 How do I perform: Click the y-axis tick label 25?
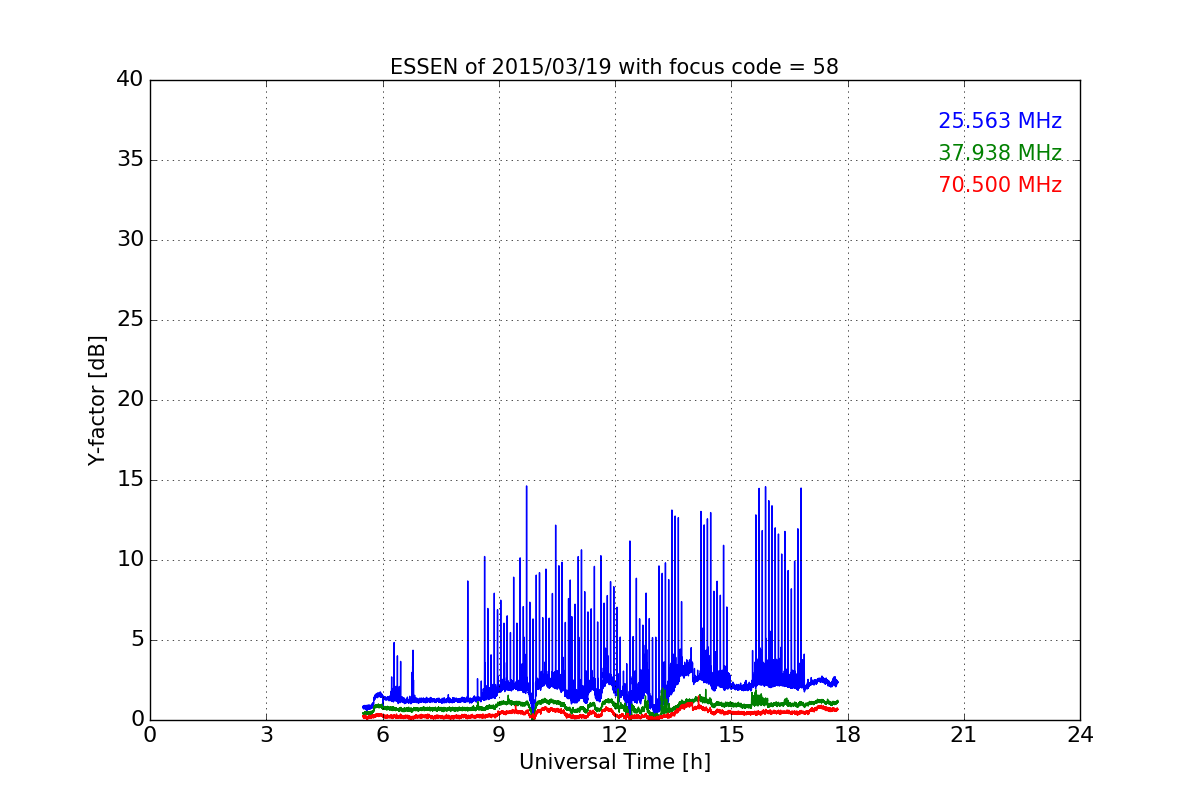pyautogui.click(x=130, y=320)
